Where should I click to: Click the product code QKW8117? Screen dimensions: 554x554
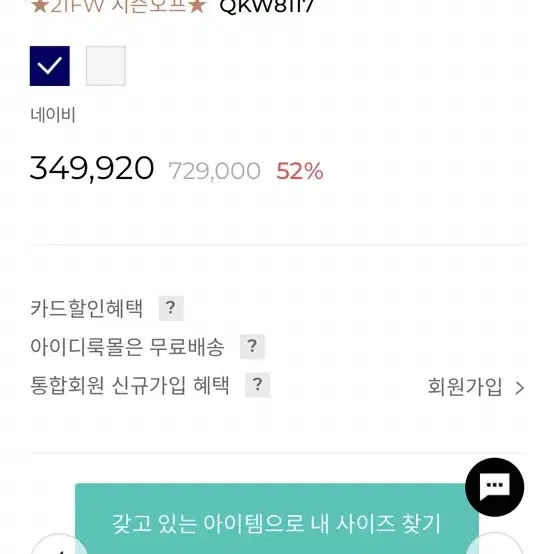(x=266, y=6)
